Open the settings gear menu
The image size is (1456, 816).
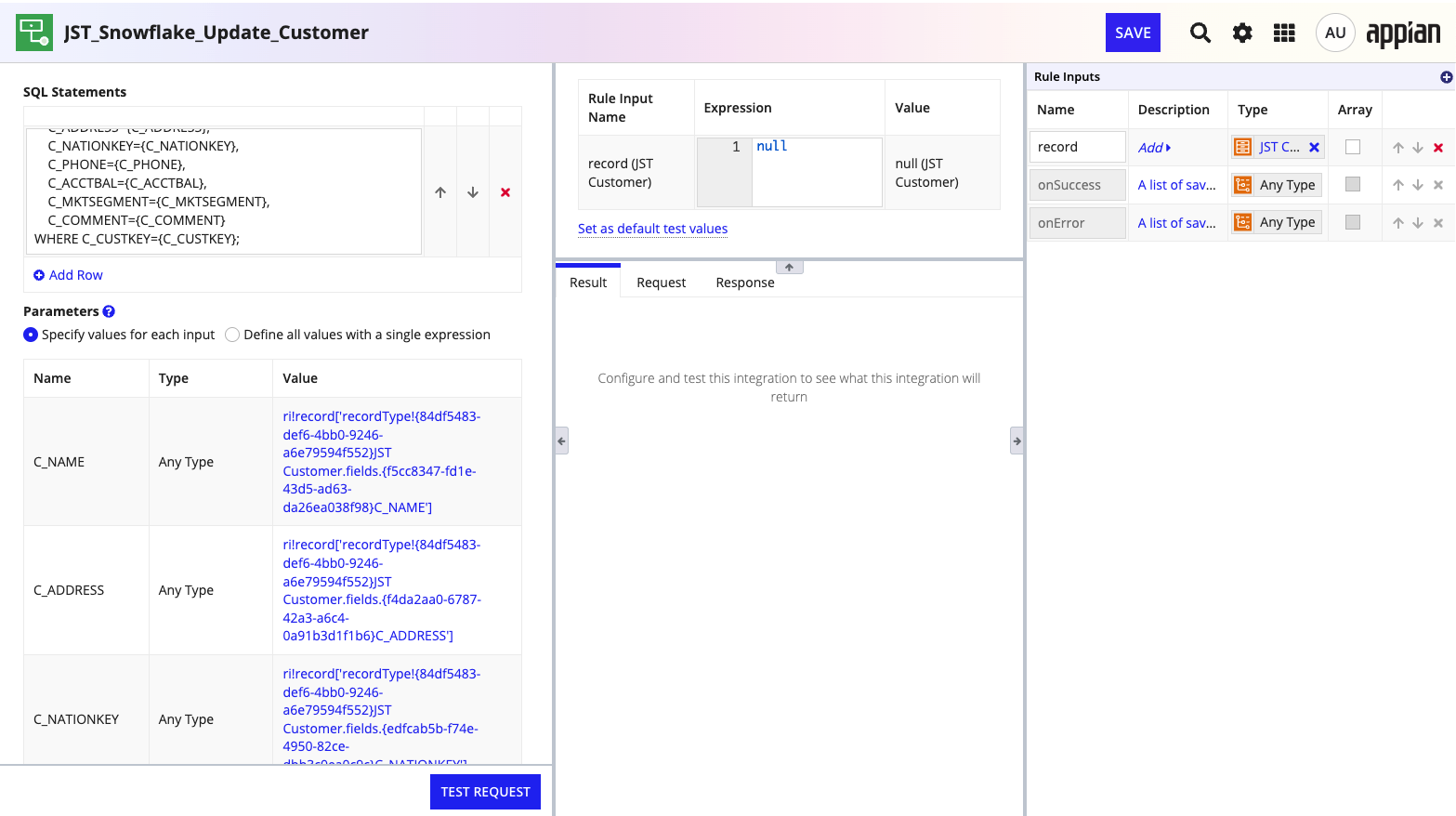[1242, 33]
